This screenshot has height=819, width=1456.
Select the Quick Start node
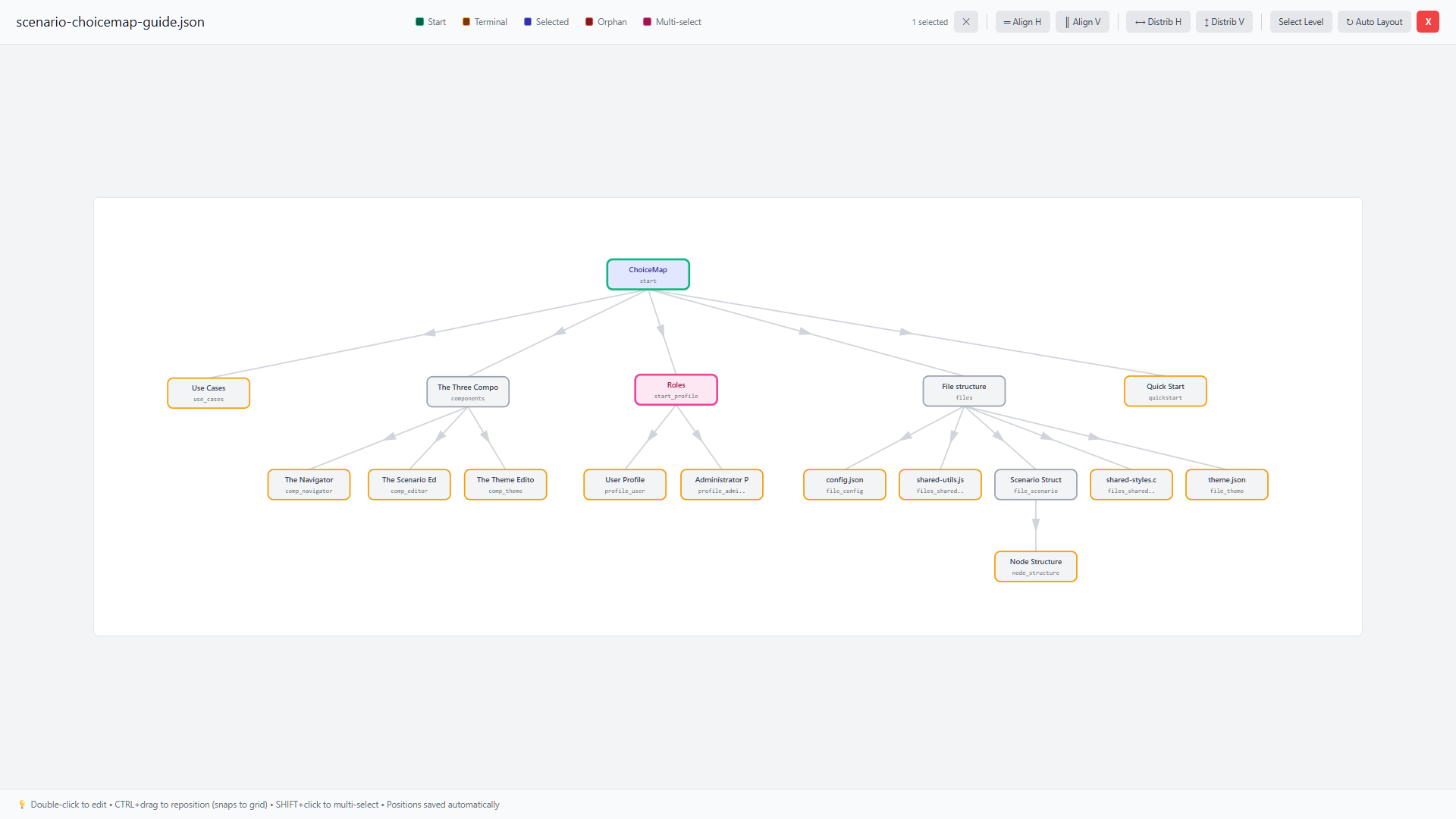coord(1165,391)
